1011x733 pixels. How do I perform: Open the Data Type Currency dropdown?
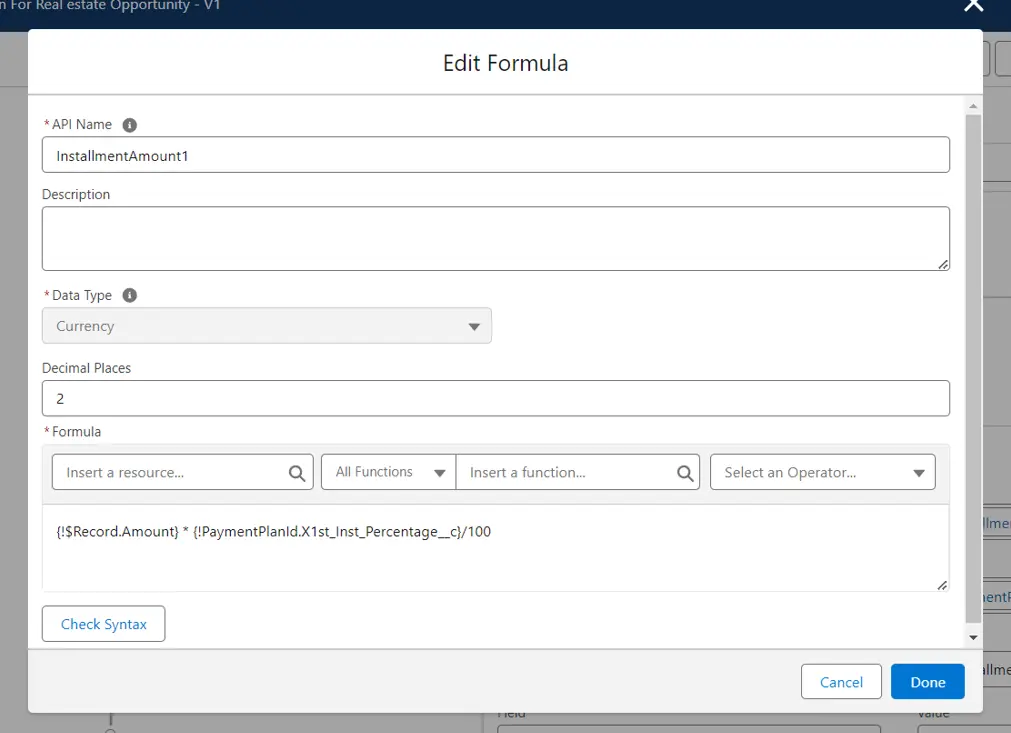[266, 326]
